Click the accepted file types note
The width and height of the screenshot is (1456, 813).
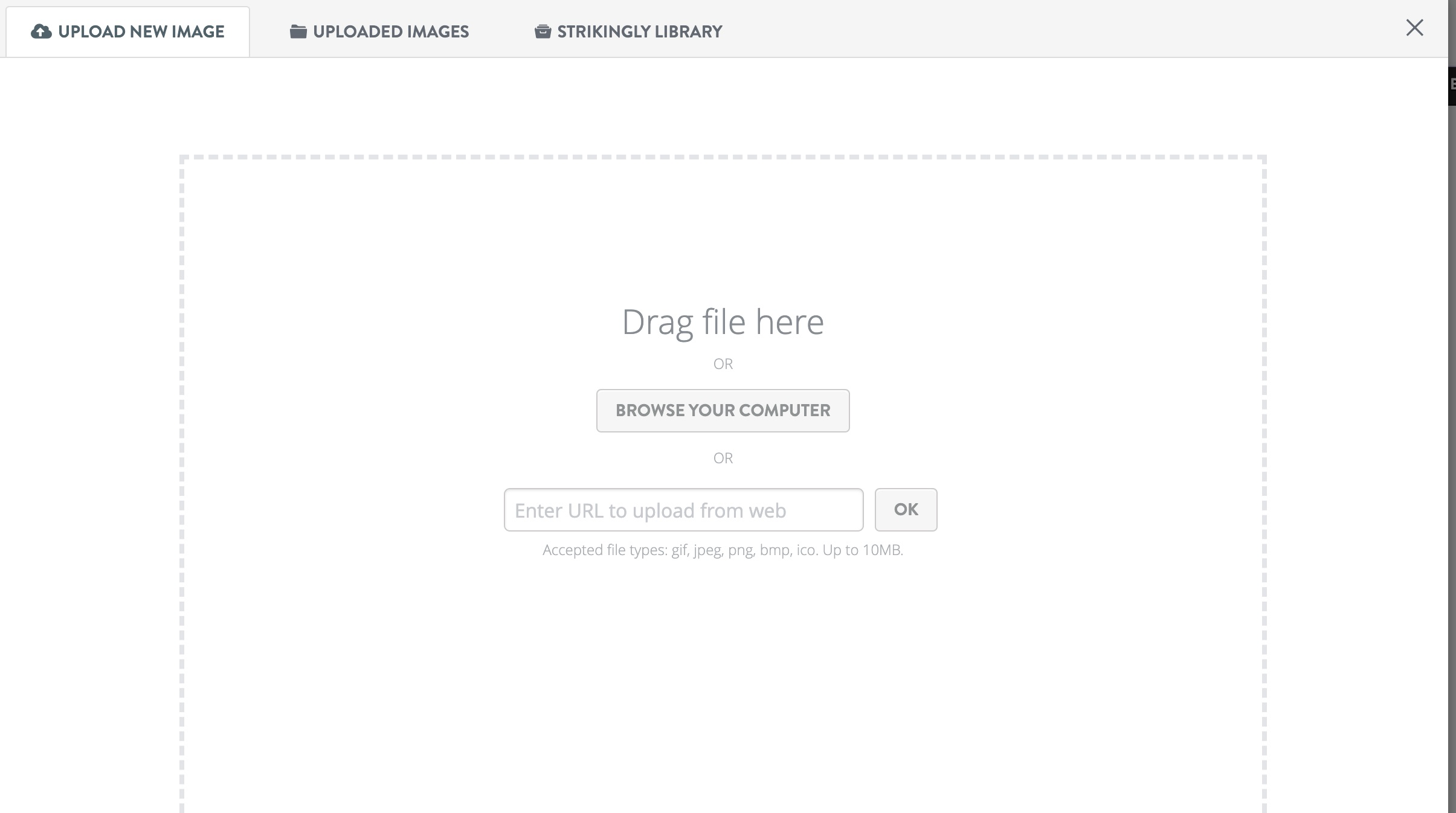point(723,550)
